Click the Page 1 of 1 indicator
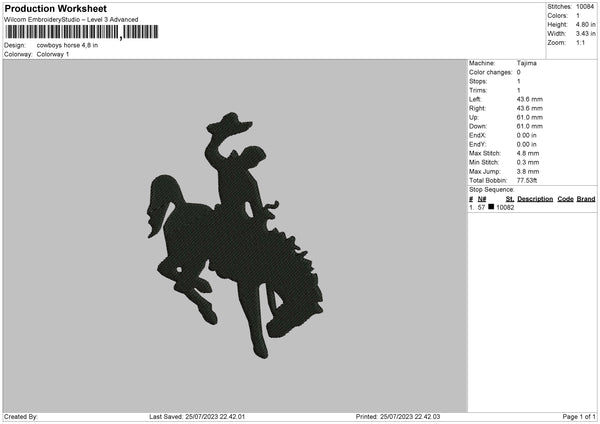 click(x=579, y=417)
